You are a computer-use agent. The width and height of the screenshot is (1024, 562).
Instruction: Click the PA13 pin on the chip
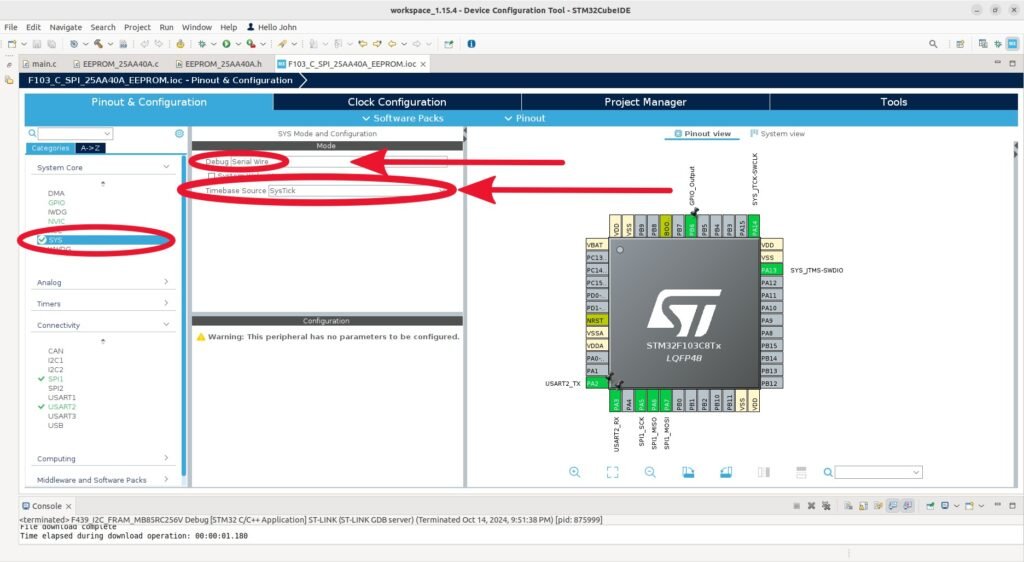click(x=771, y=270)
